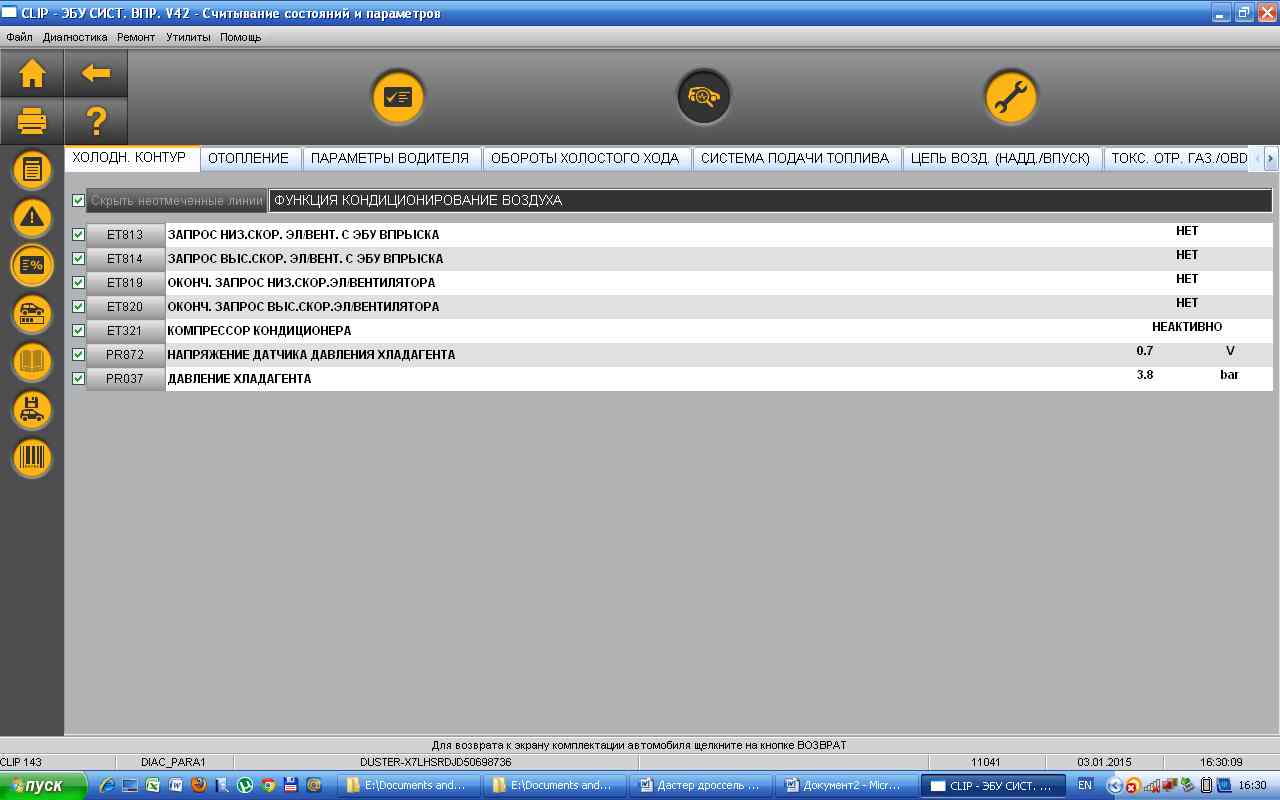
Task: Open the warning triangle faults icon
Action: click(x=32, y=217)
